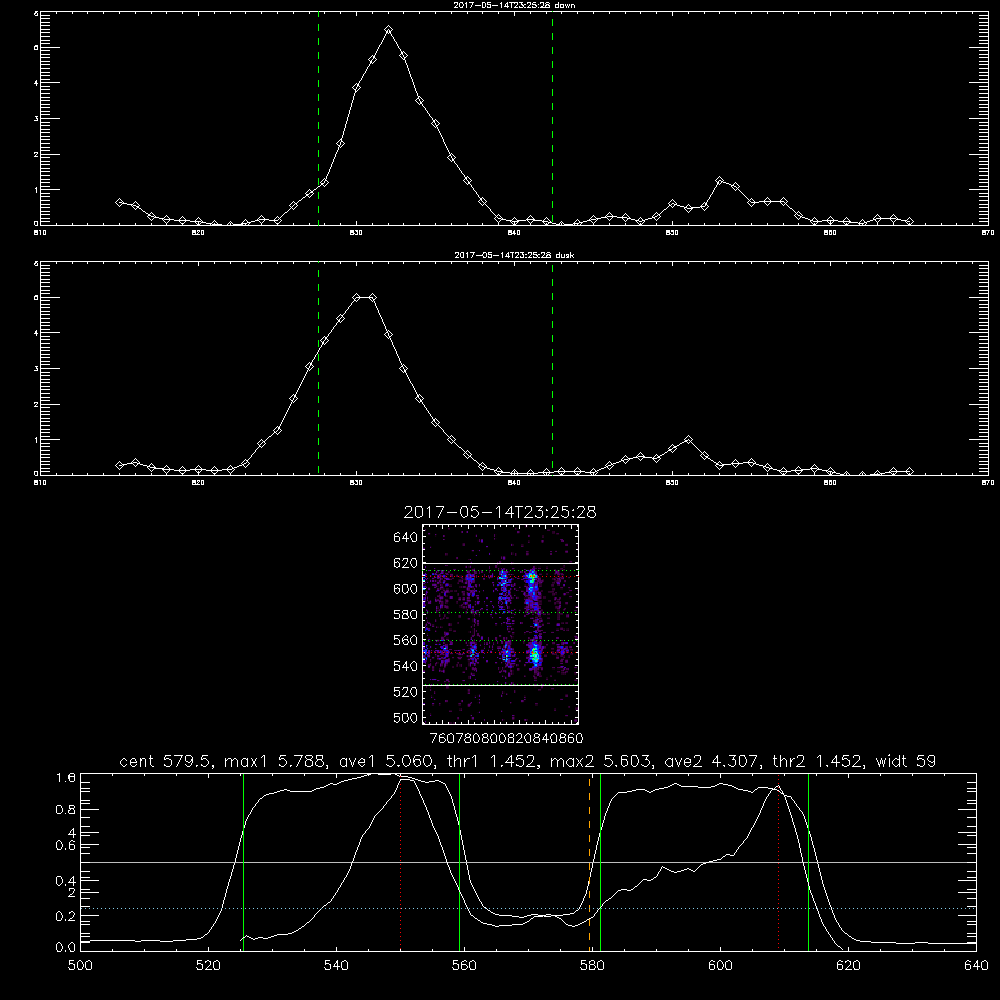1000x1000 pixels.
Task: Click the left green dashed line in the dawn plot
Action: [x=318, y=121]
